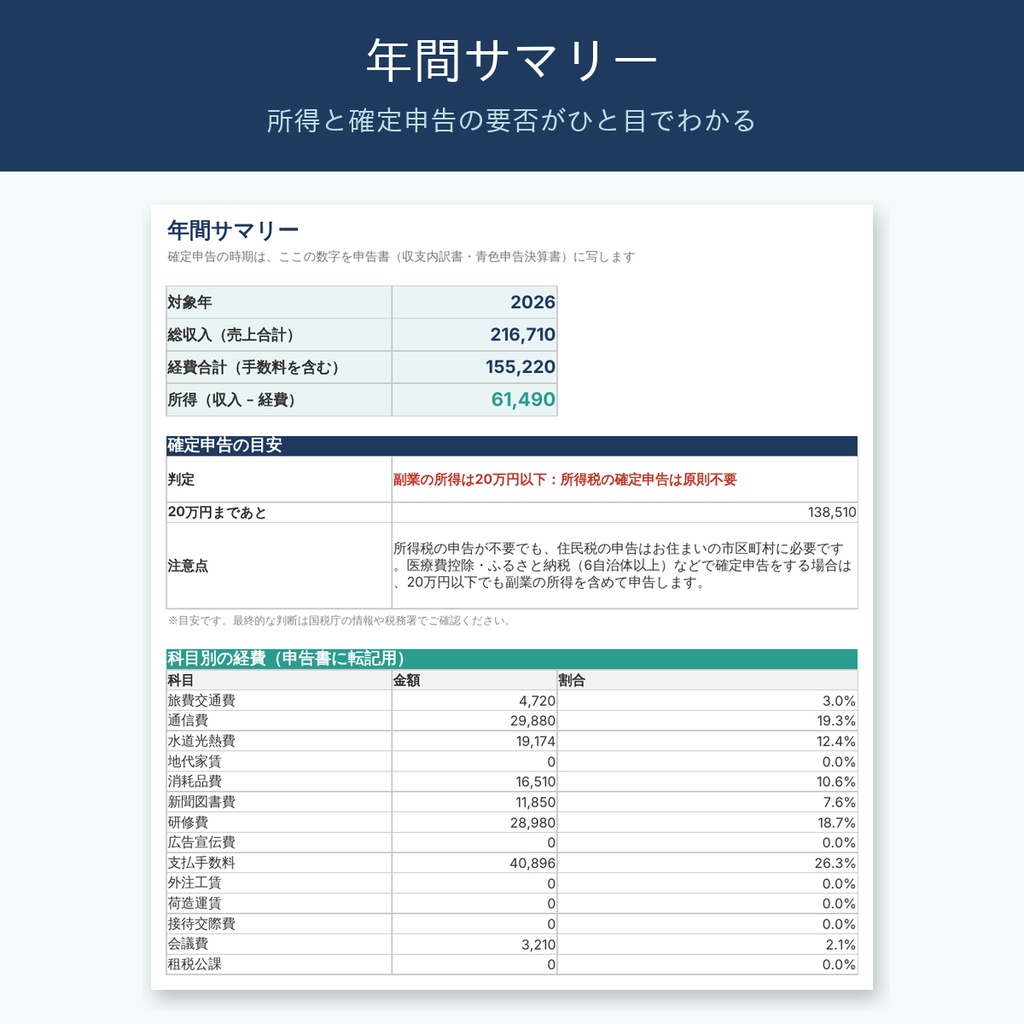
Task: Click the 総収入（売上合計） label
Action: tap(231, 334)
